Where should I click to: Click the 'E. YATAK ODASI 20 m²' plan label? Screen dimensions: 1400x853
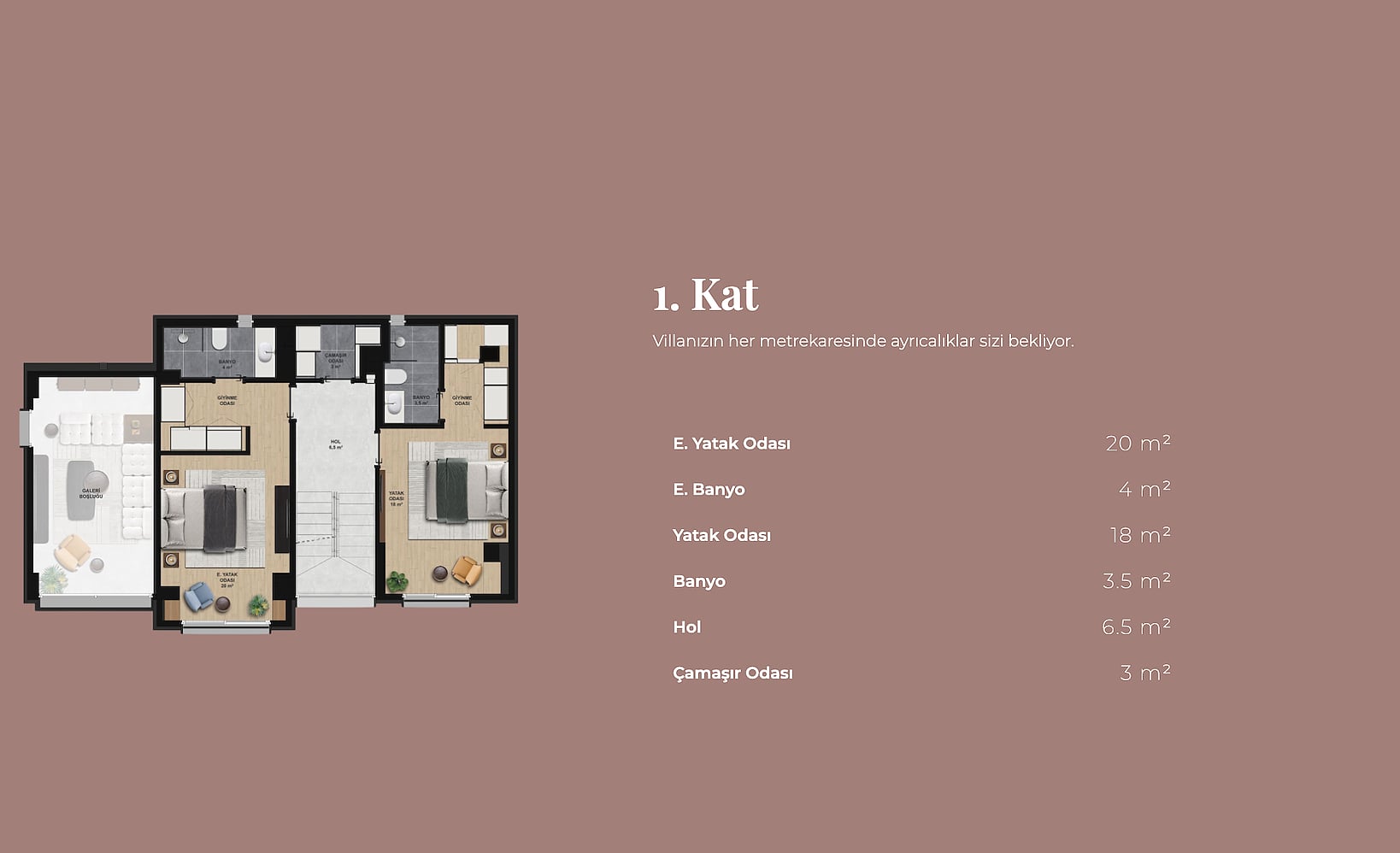pyautogui.click(x=226, y=580)
